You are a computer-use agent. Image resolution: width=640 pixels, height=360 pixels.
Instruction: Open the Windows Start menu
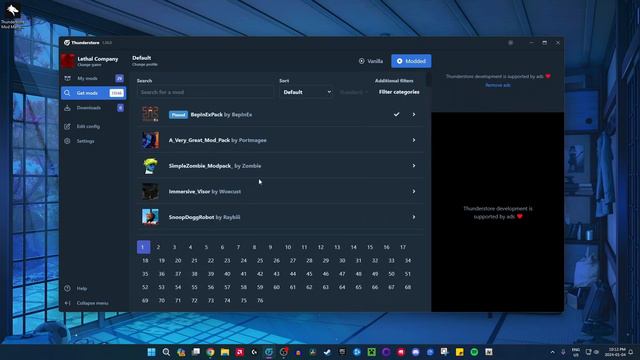click(x=151, y=352)
